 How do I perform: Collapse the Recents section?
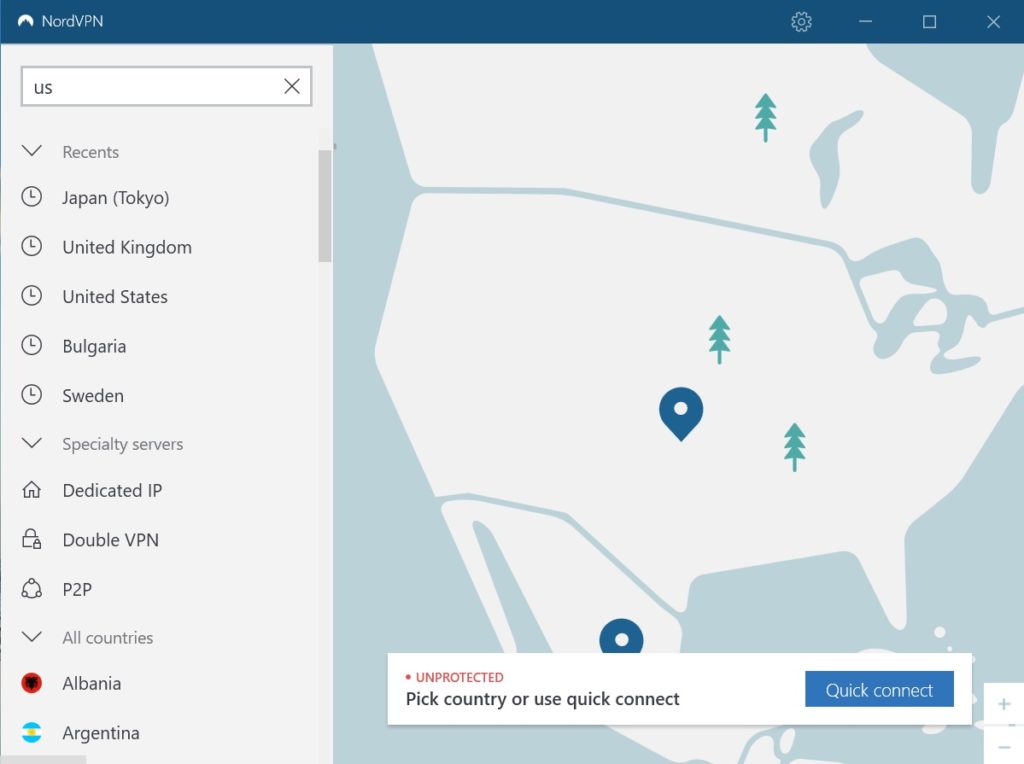(x=32, y=151)
